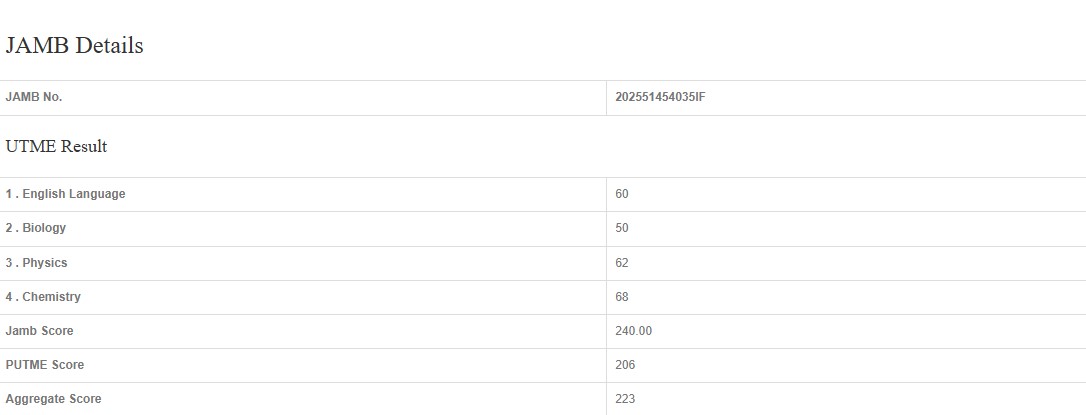Select the Chemistry score value 68
Viewport: 1086px width, 415px height.
tap(622, 297)
